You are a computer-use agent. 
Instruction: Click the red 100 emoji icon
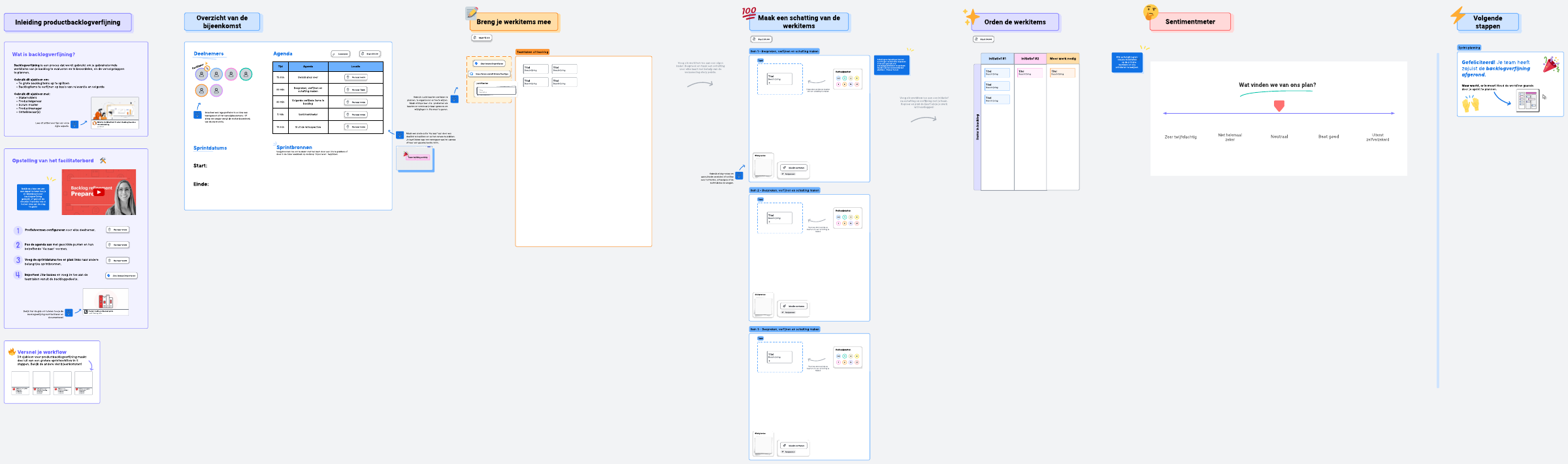pyautogui.click(x=749, y=12)
